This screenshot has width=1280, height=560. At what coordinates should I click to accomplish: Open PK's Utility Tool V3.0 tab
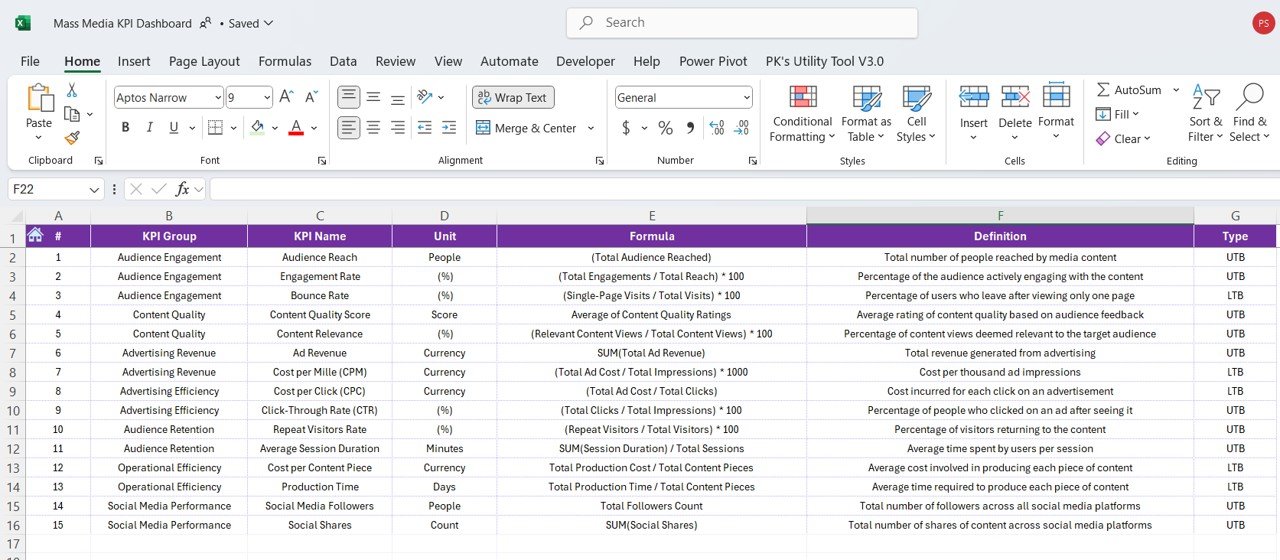tap(825, 61)
